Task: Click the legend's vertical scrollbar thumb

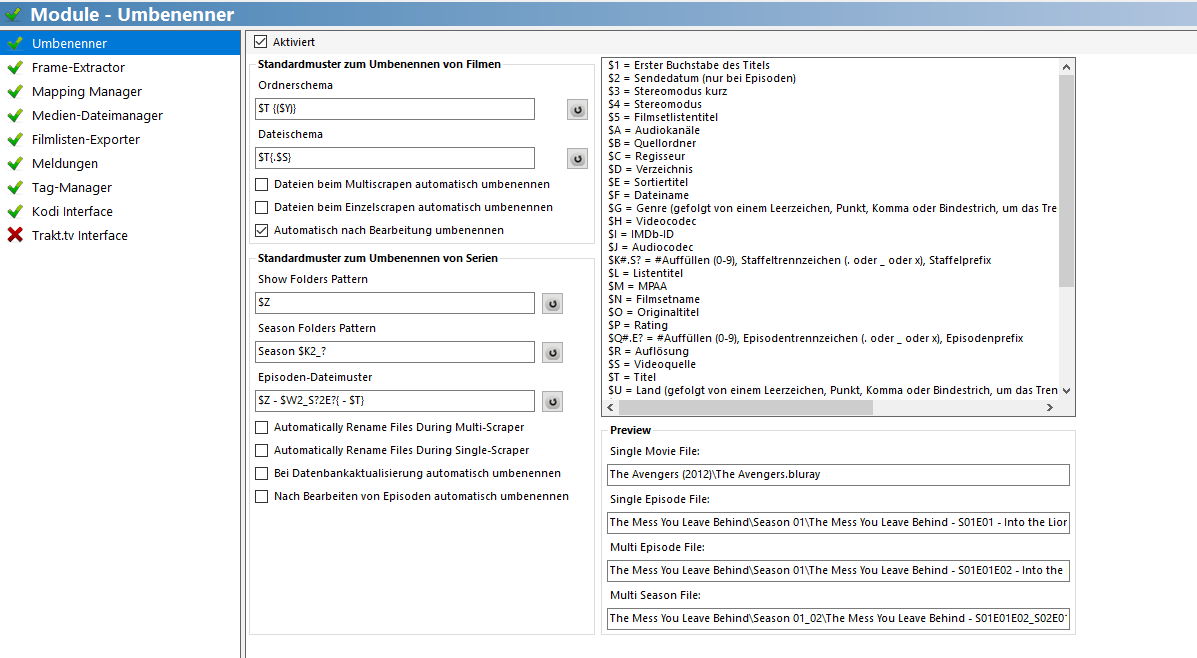Action: point(1066,181)
